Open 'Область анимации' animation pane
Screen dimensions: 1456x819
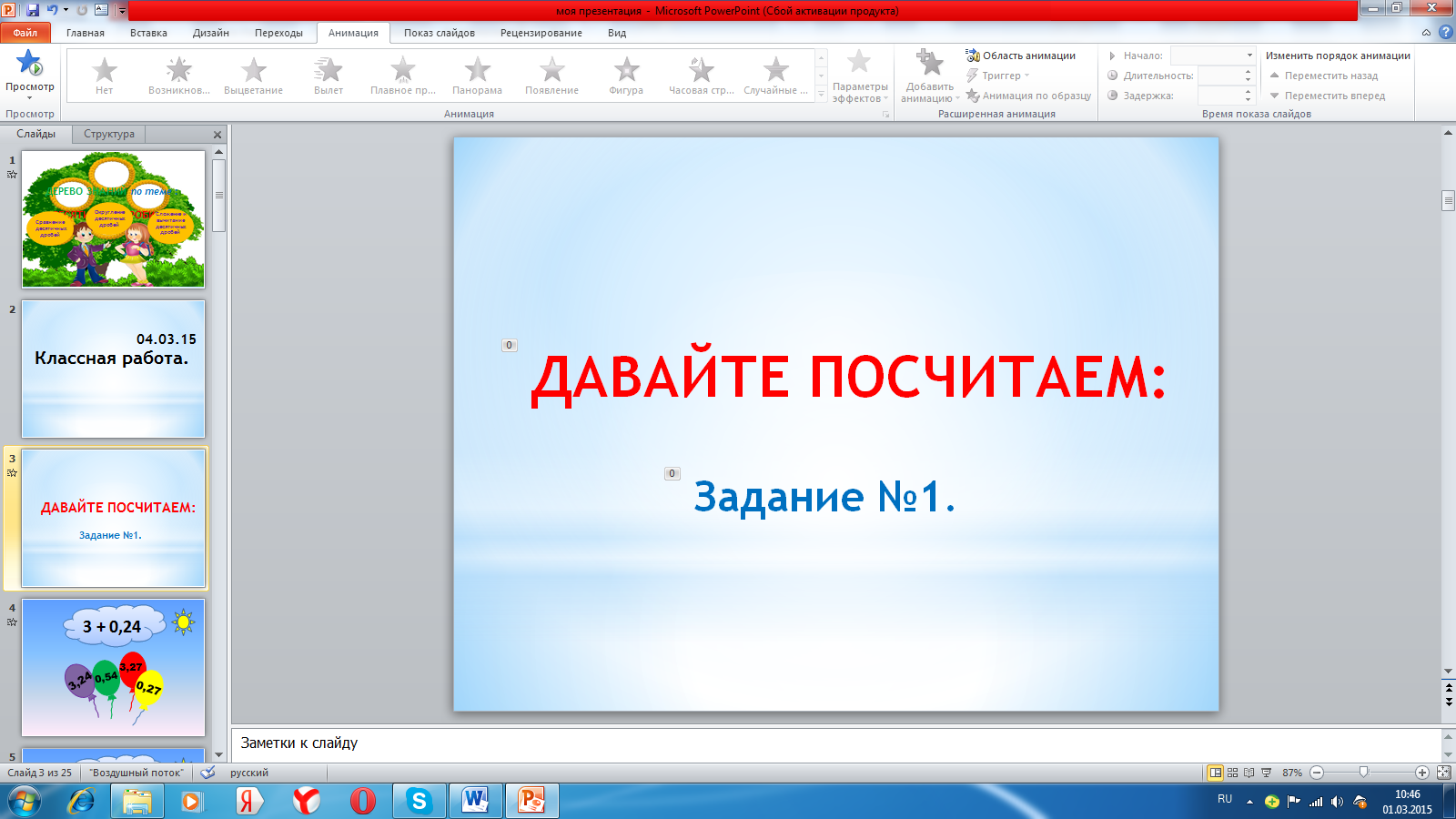1021,56
